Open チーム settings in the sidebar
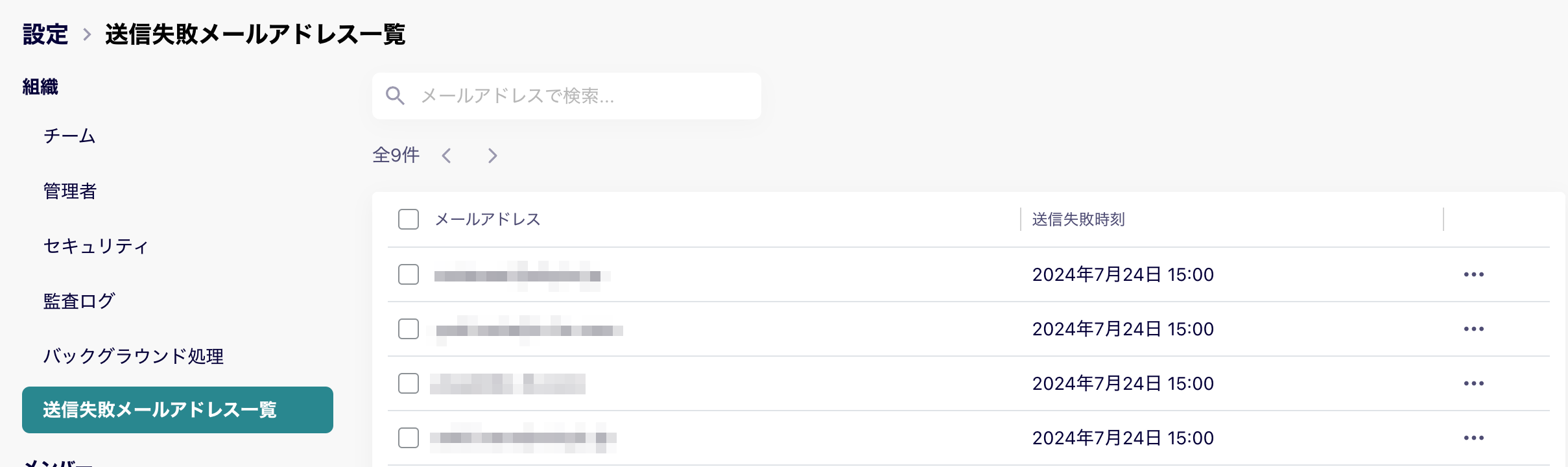This screenshot has width=1568, height=467. [x=68, y=136]
